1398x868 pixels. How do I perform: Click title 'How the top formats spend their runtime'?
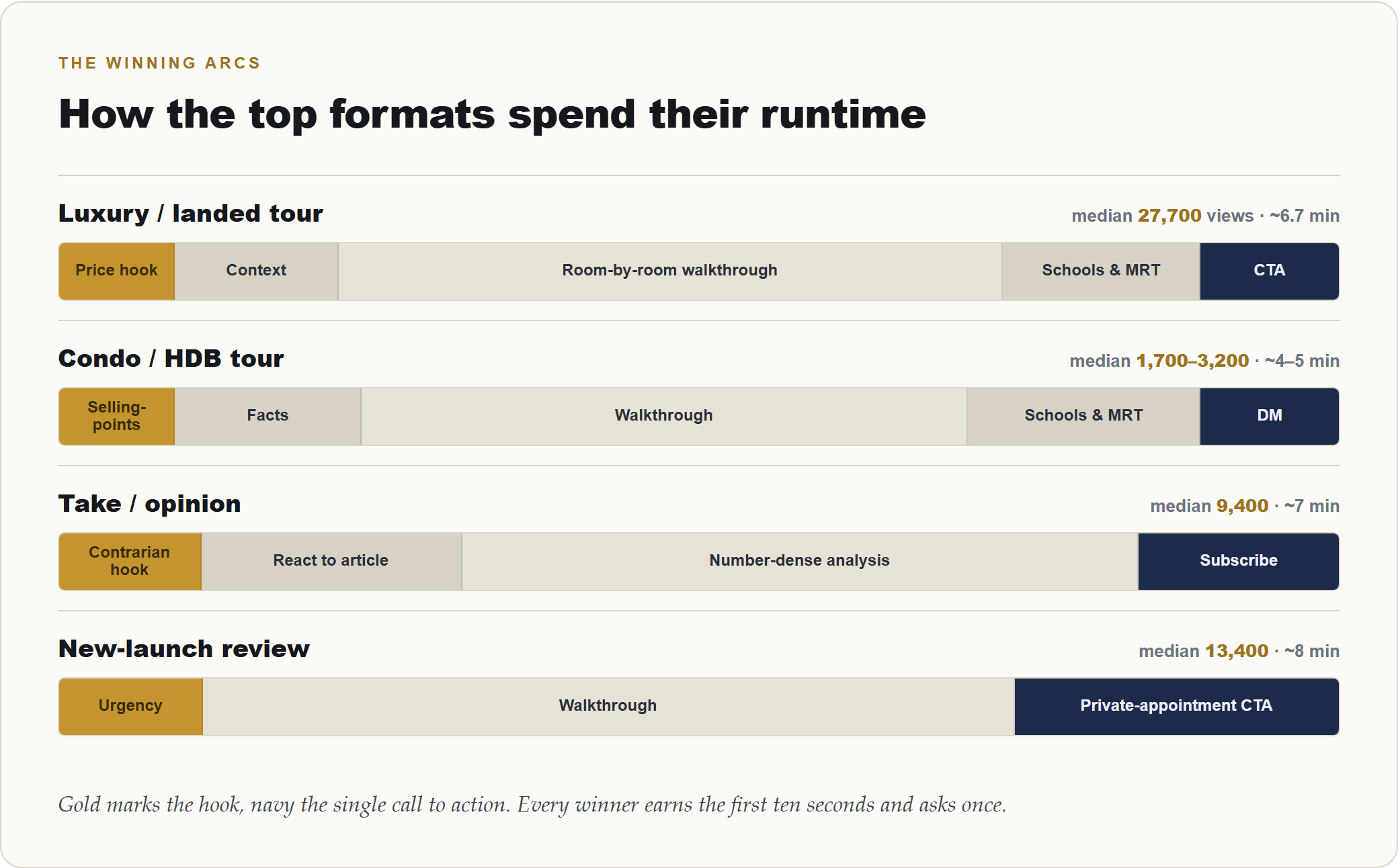point(492,114)
